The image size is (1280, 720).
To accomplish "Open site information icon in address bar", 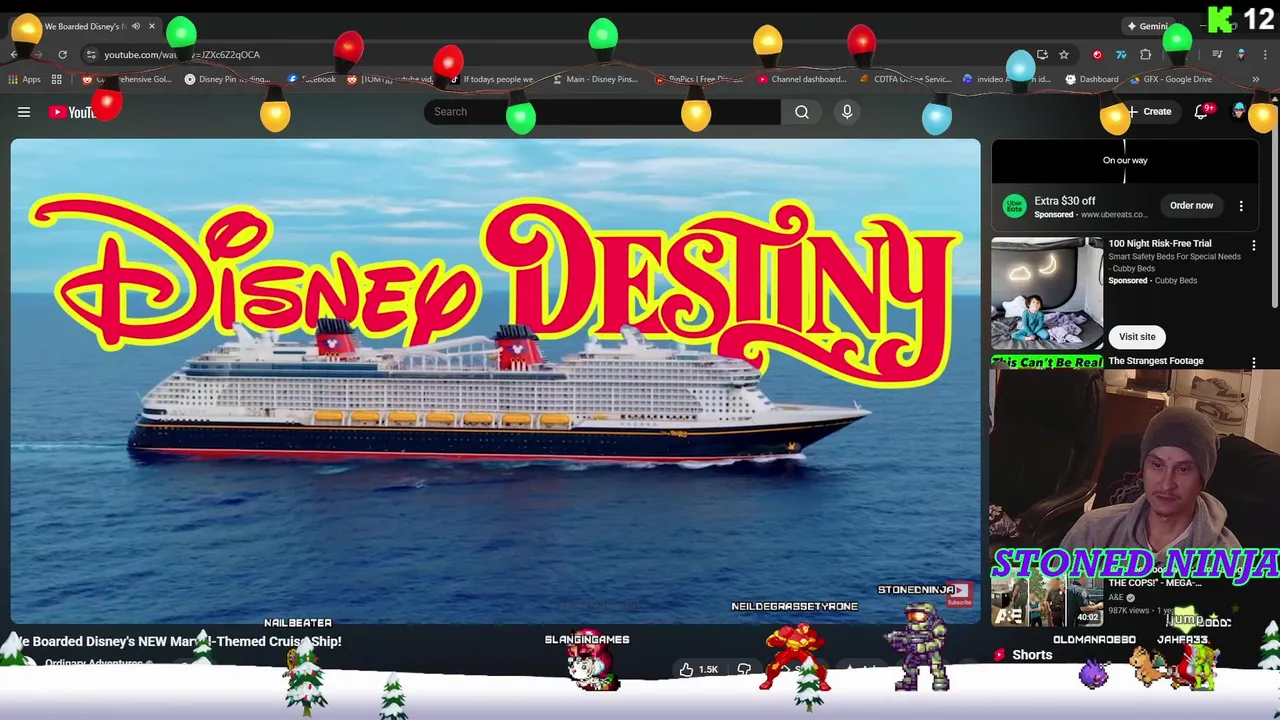I will point(91,55).
